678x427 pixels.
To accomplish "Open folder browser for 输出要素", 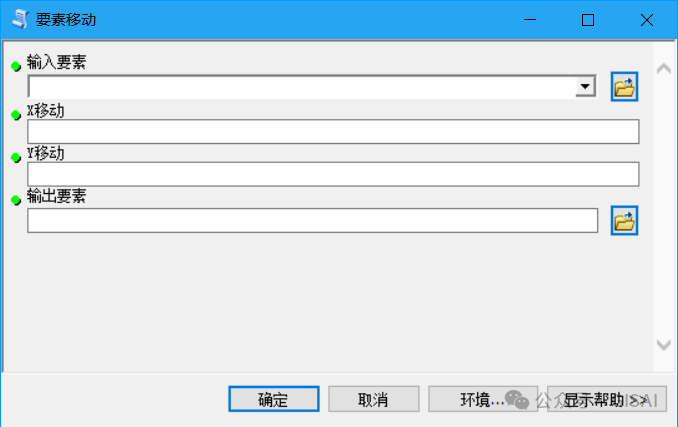I will (624, 221).
